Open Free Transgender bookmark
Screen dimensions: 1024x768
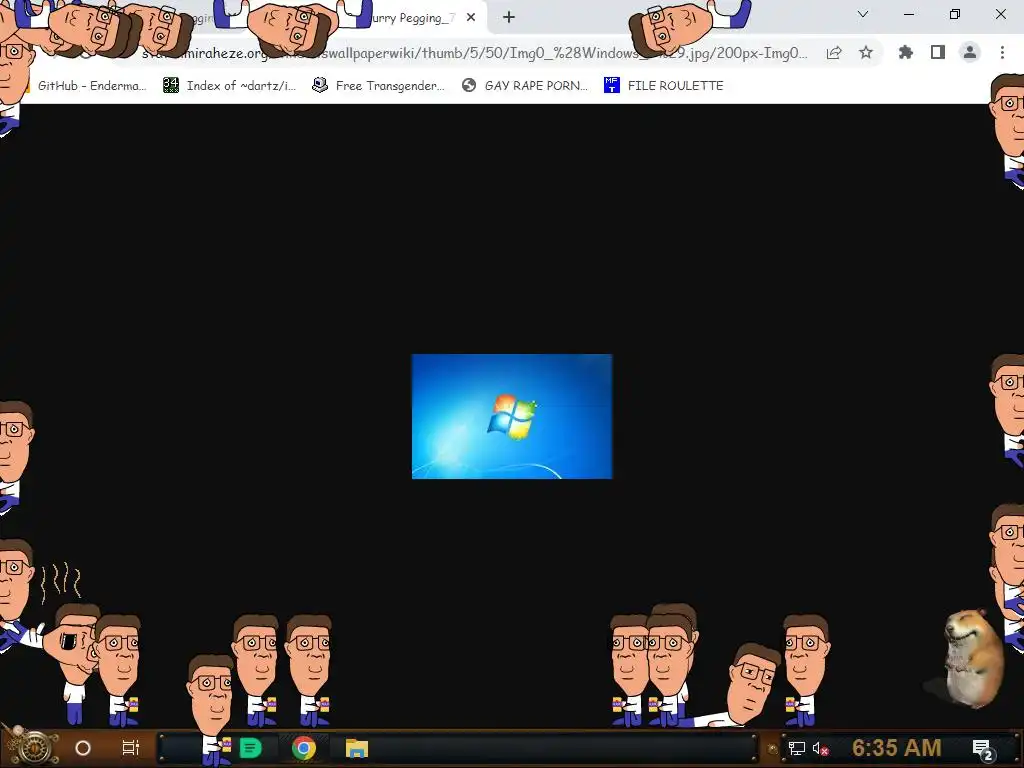click(x=378, y=86)
